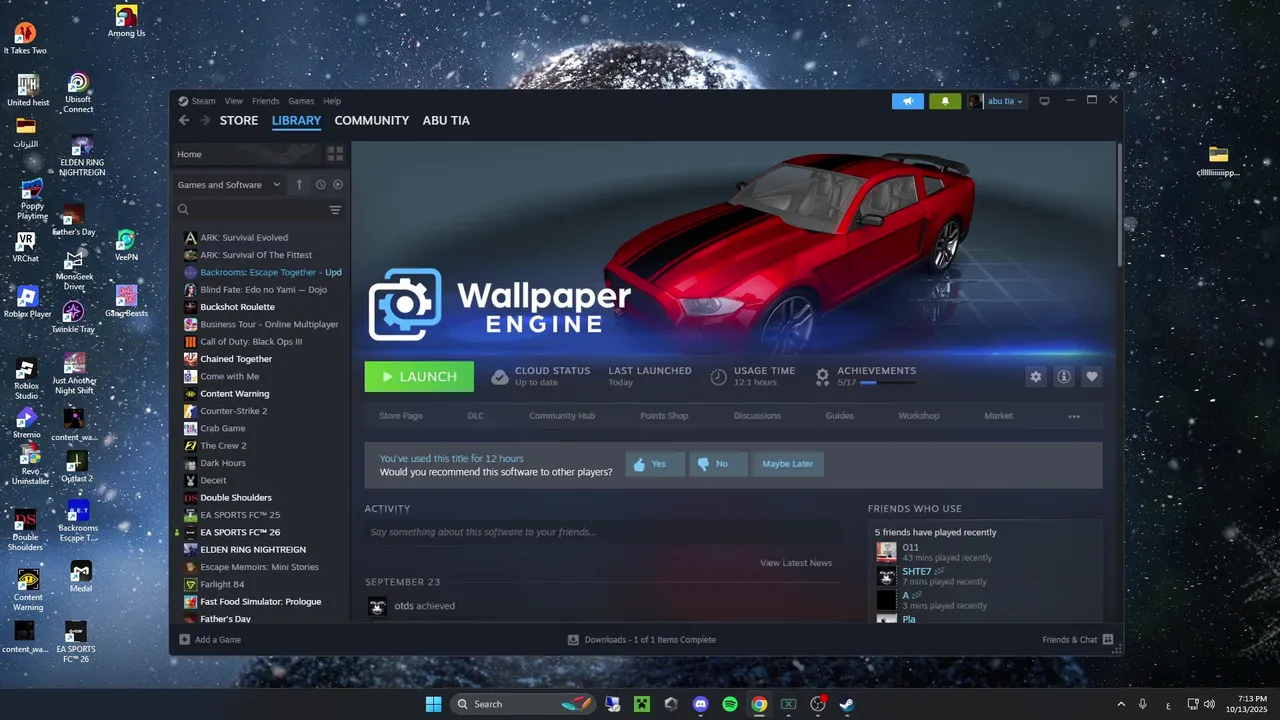Open Wallpaper Engine manage gear icon
This screenshot has width=1280, height=720.
point(1036,376)
